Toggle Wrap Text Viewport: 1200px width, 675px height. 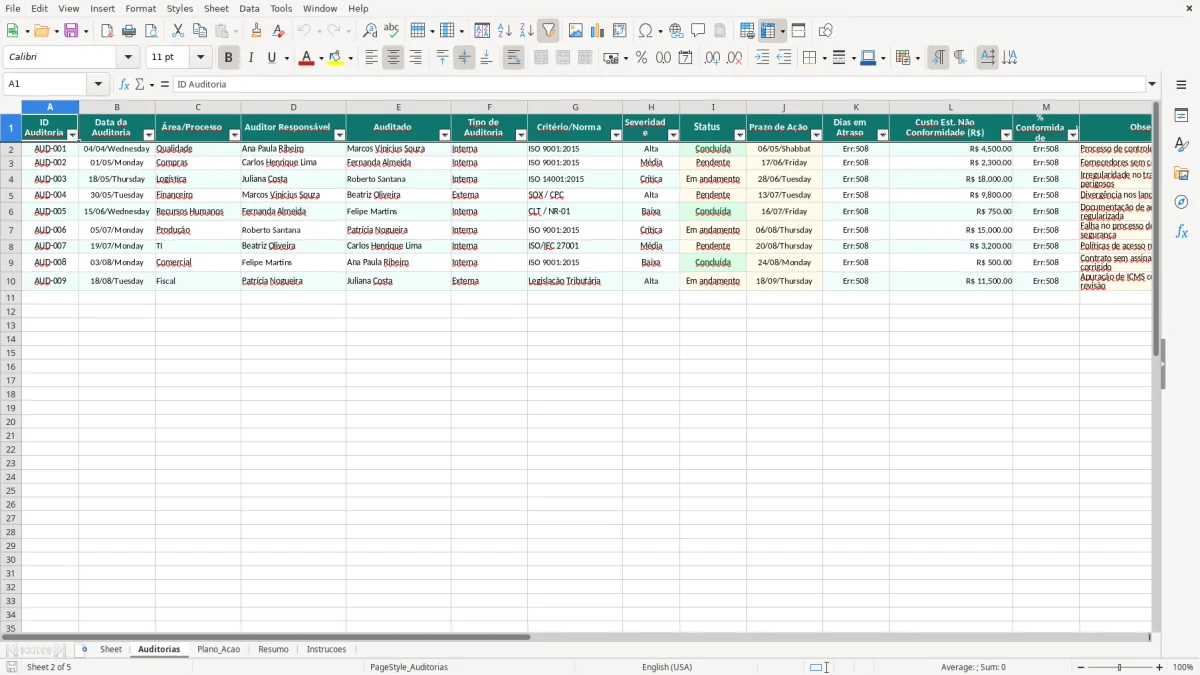(x=514, y=58)
